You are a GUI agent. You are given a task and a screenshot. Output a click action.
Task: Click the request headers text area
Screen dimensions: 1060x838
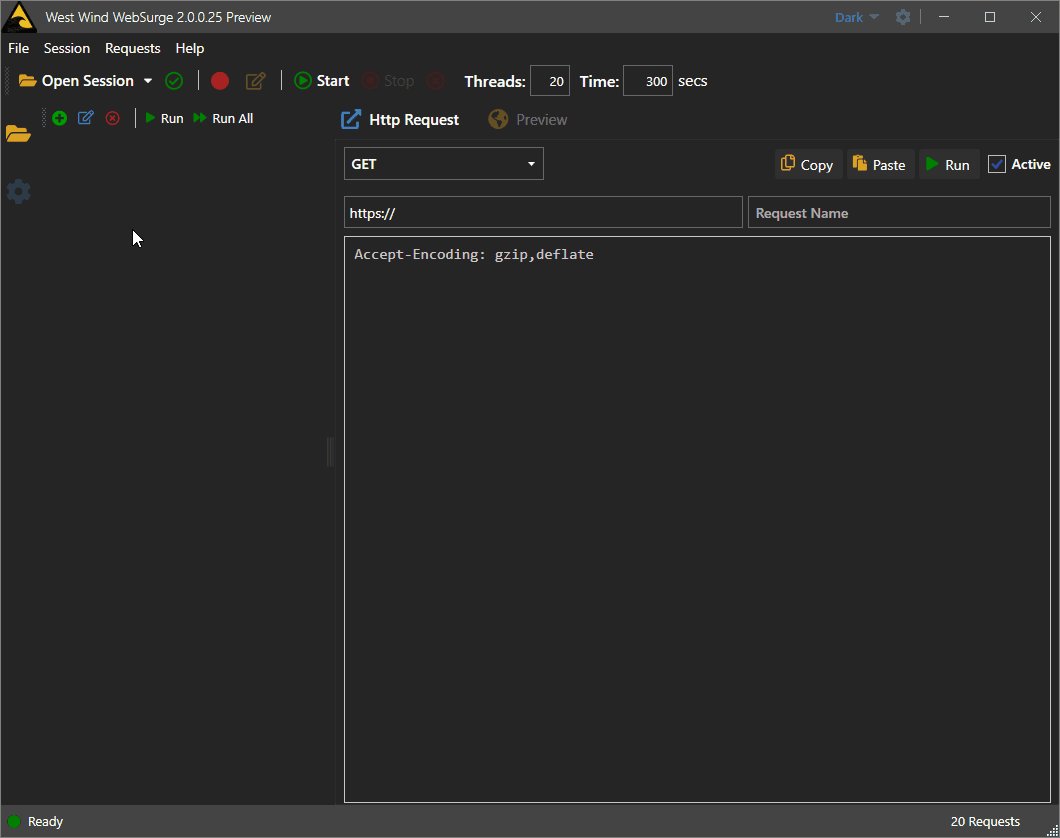pyautogui.click(x=697, y=519)
